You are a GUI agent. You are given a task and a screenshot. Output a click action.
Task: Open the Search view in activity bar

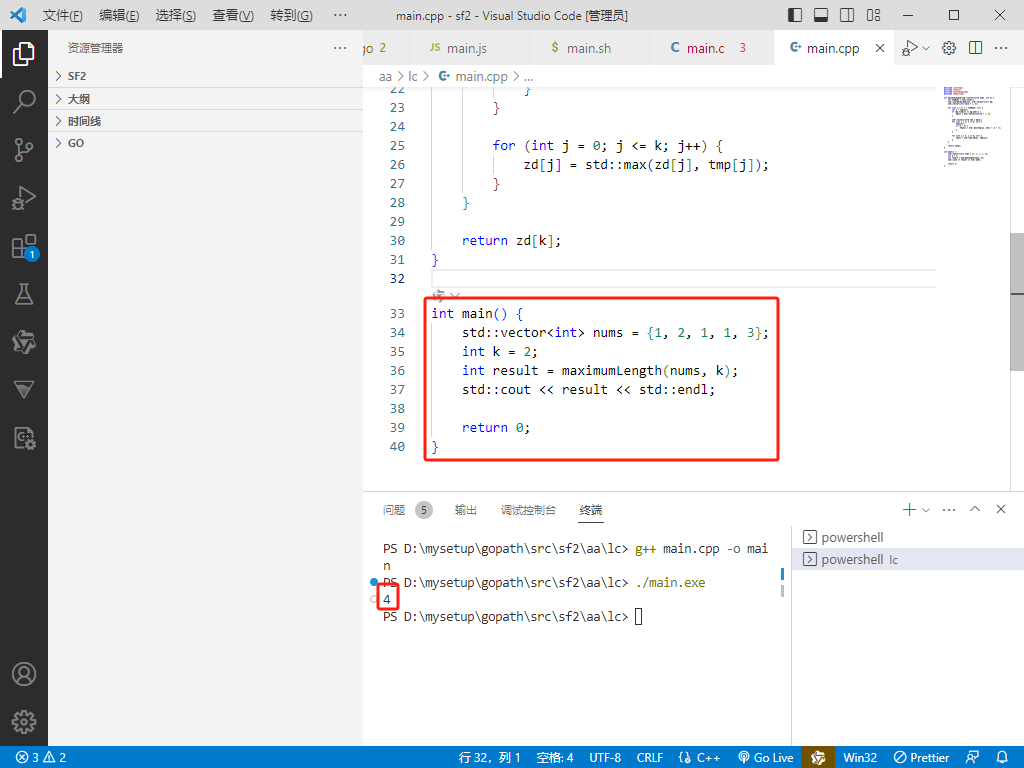pos(24,102)
